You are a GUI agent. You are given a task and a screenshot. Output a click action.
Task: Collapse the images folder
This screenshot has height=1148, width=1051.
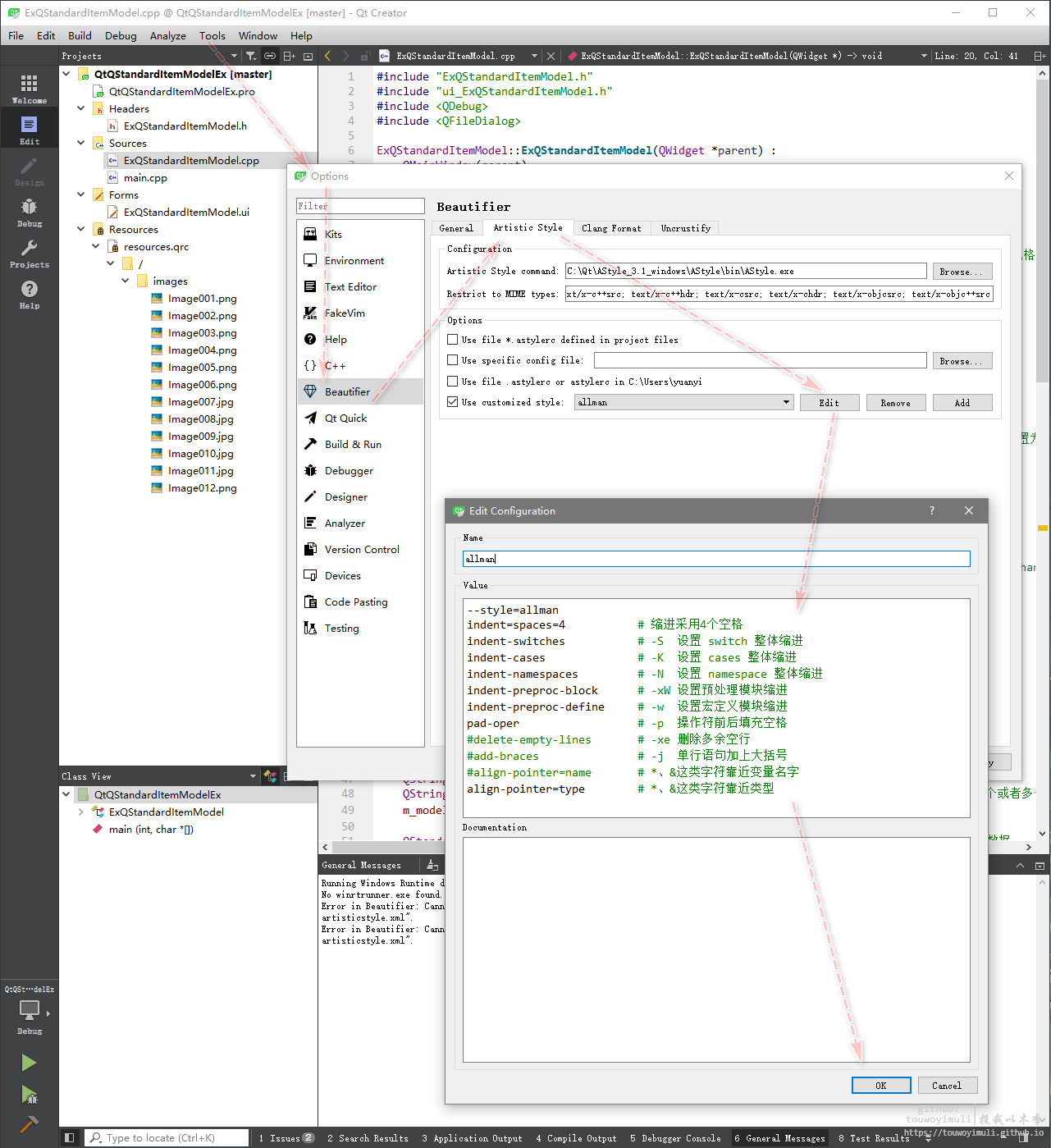[x=126, y=281]
